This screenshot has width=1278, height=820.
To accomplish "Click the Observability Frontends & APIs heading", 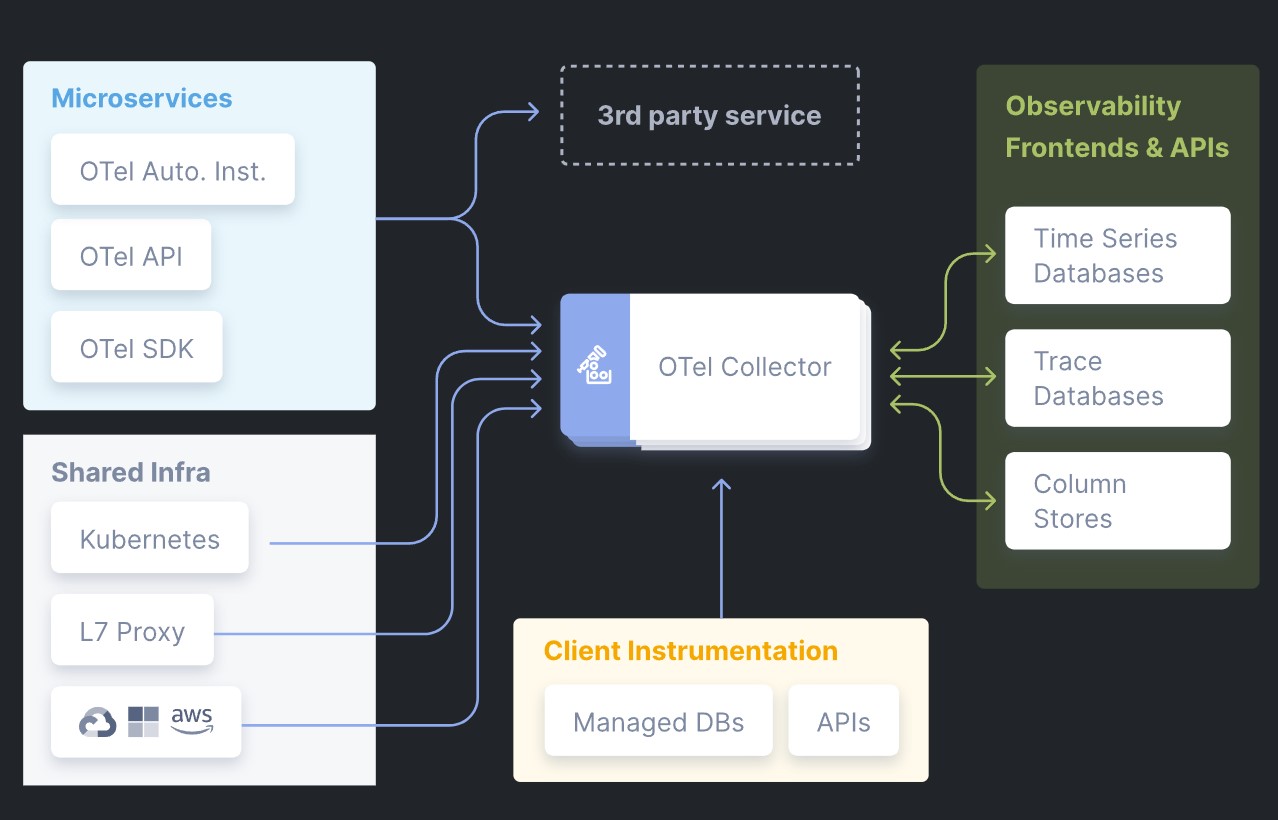I will point(1117,127).
